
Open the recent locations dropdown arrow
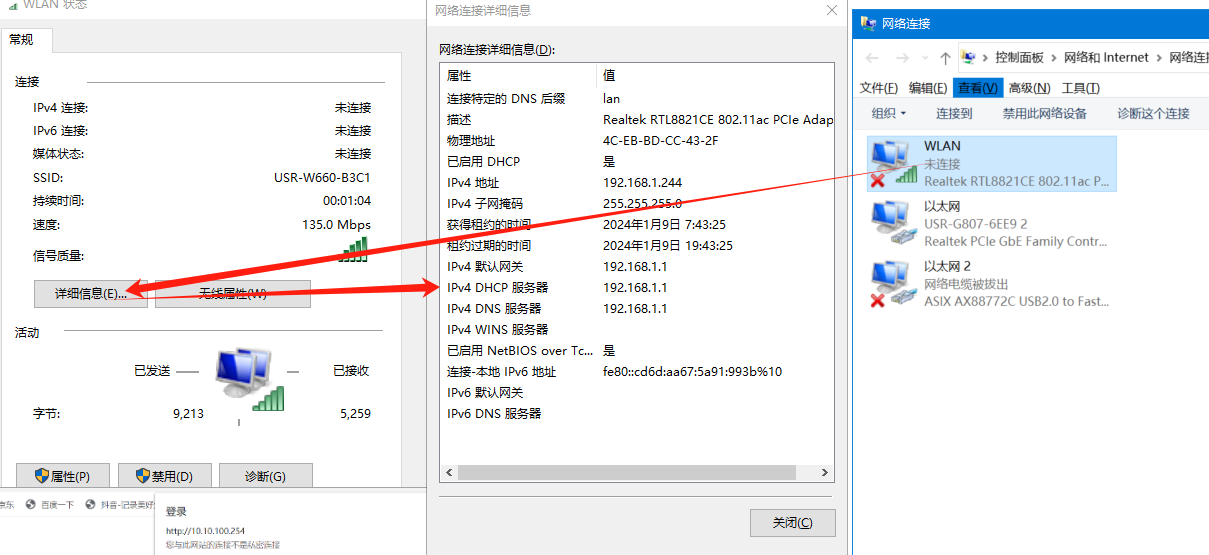point(924,58)
